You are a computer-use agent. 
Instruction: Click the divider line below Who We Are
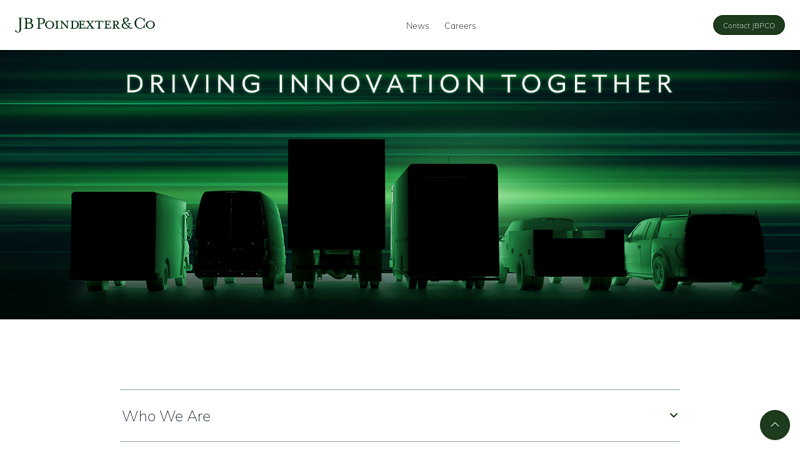click(x=400, y=441)
